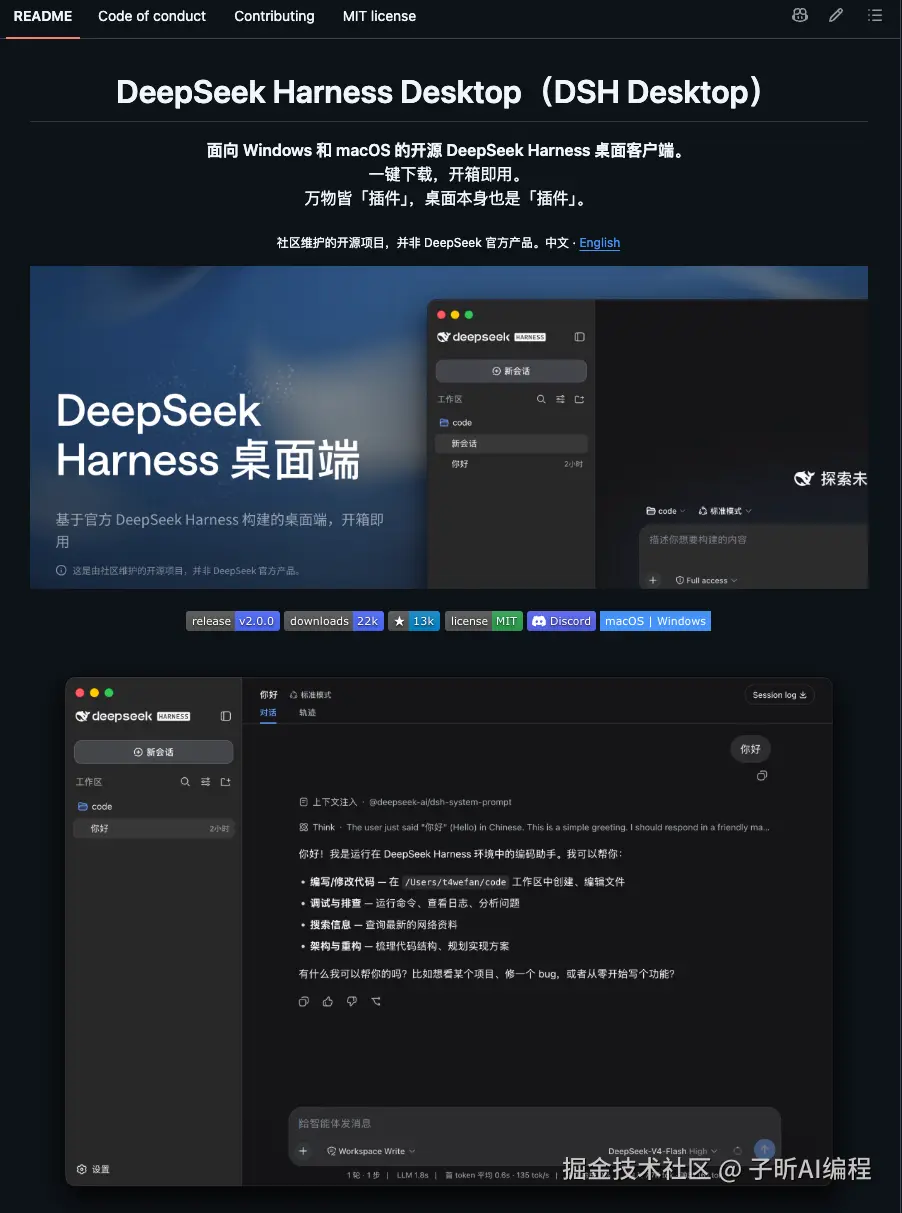Expand the Think reasoning row

pyautogui.click(x=534, y=828)
